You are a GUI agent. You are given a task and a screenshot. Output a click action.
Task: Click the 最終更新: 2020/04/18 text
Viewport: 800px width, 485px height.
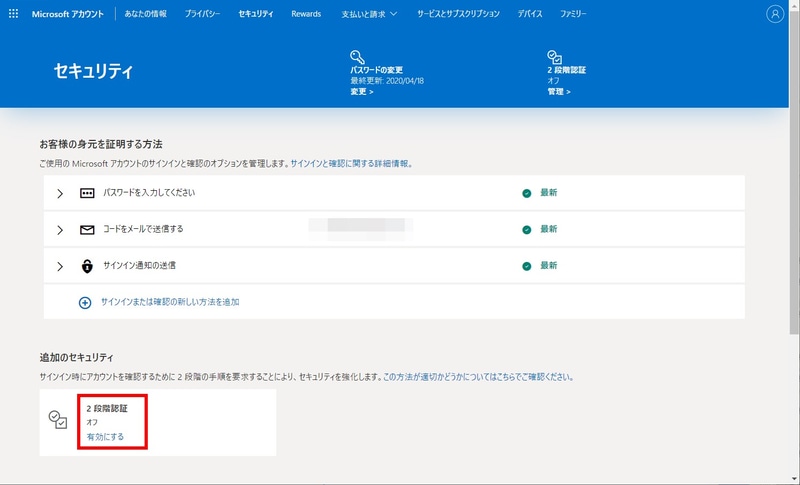[387, 81]
